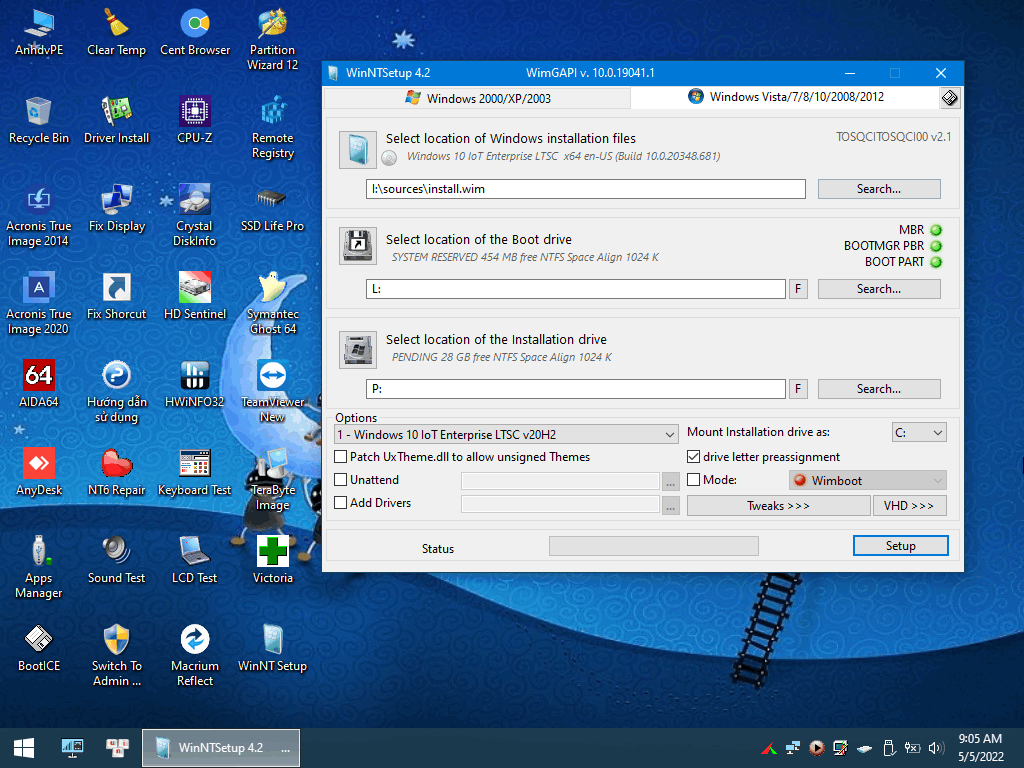Select the SSD Life Pro desktop icon
Image resolution: width=1024 pixels, height=768 pixels.
tap(272, 209)
